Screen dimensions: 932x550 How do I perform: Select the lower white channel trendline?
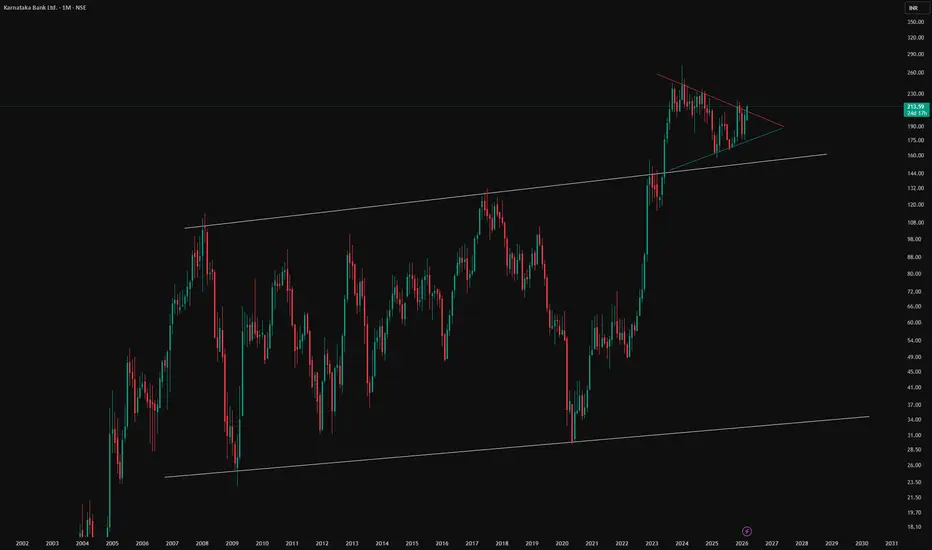(x=517, y=447)
